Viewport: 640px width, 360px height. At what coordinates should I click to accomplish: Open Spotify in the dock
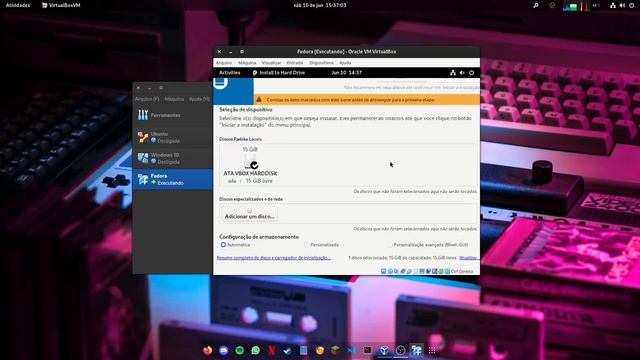tap(240, 350)
